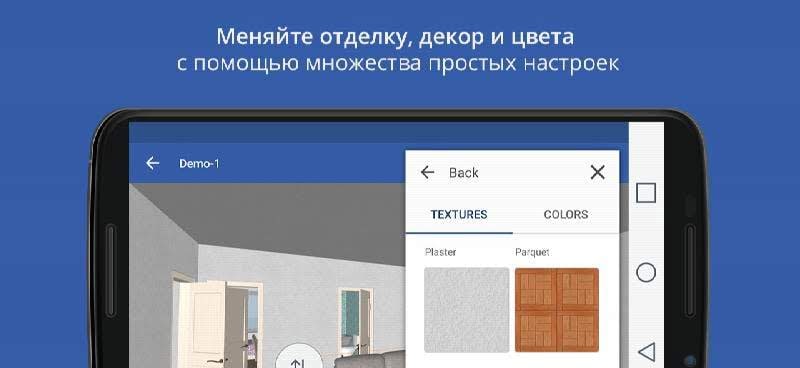Tap the Android home circle button
Image resolution: width=800 pixels, height=368 pixels.
[x=646, y=273]
